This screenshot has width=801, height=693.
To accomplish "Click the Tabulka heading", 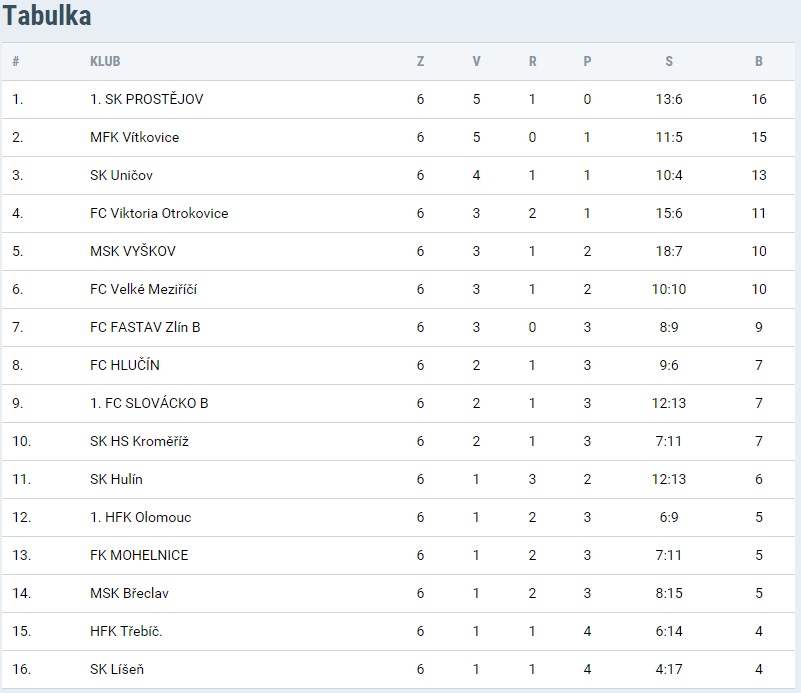I will click(48, 16).
